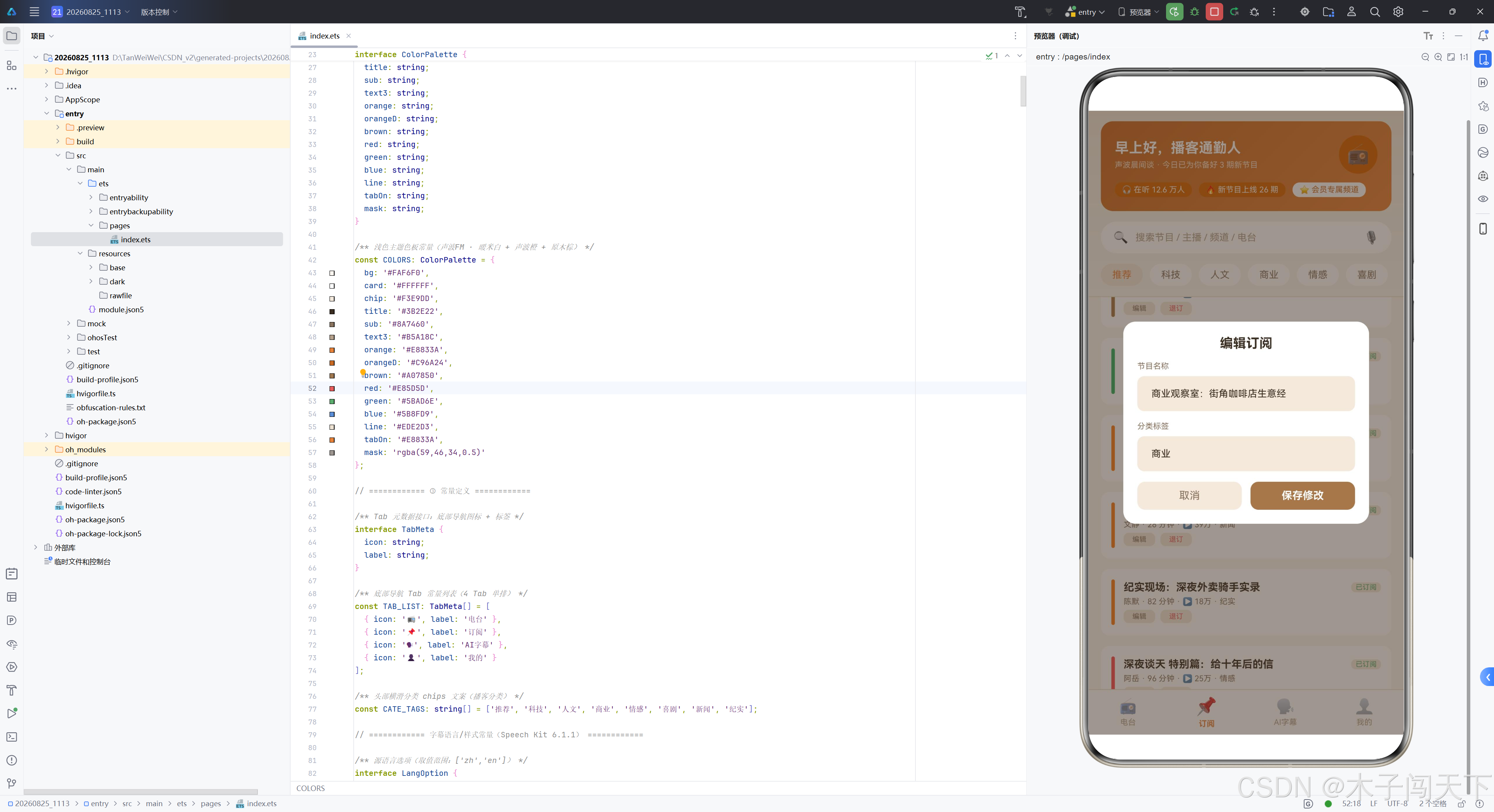The height and width of the screenshot is (812, 1494).
Task: Stop the running preview with red square
Action: [1214, 12]
